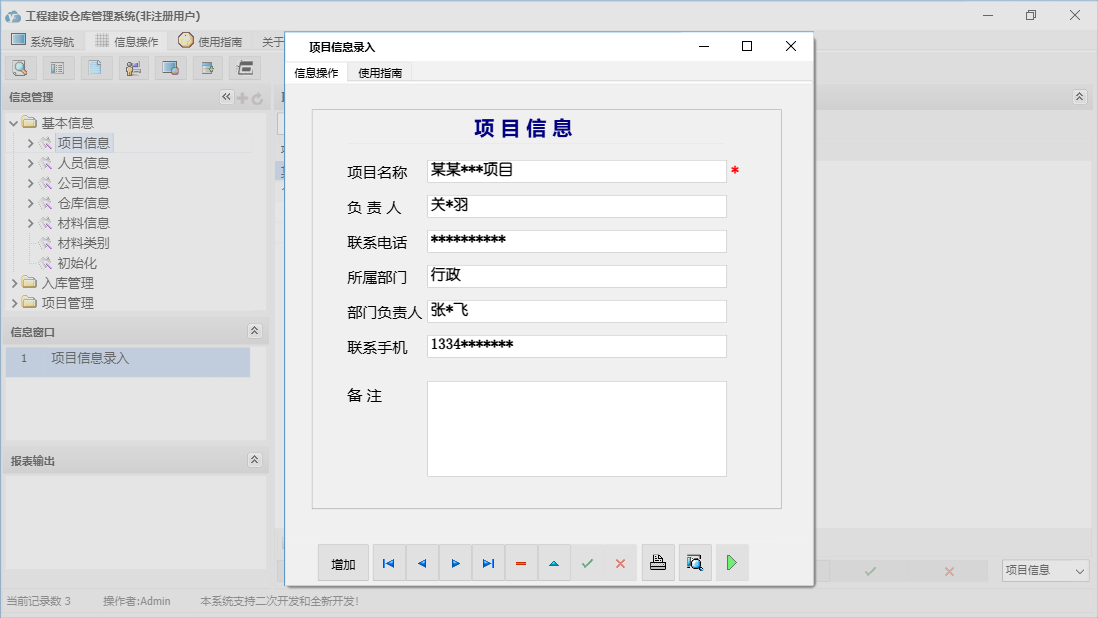The height and width of the screenshot is (618, 1098).
Task: Delete current record with red minus icon
Action: coord(521,562)
